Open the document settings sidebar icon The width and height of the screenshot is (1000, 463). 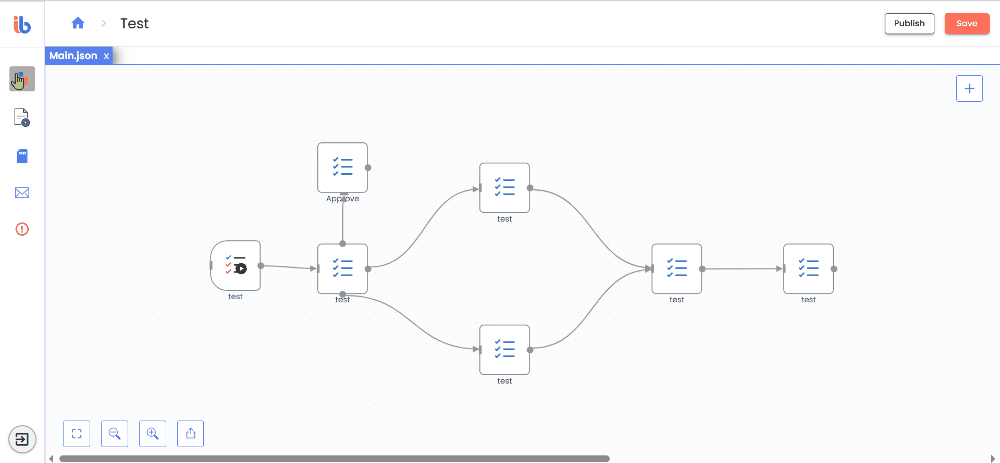pyautogui.click(x=22, y=117)
